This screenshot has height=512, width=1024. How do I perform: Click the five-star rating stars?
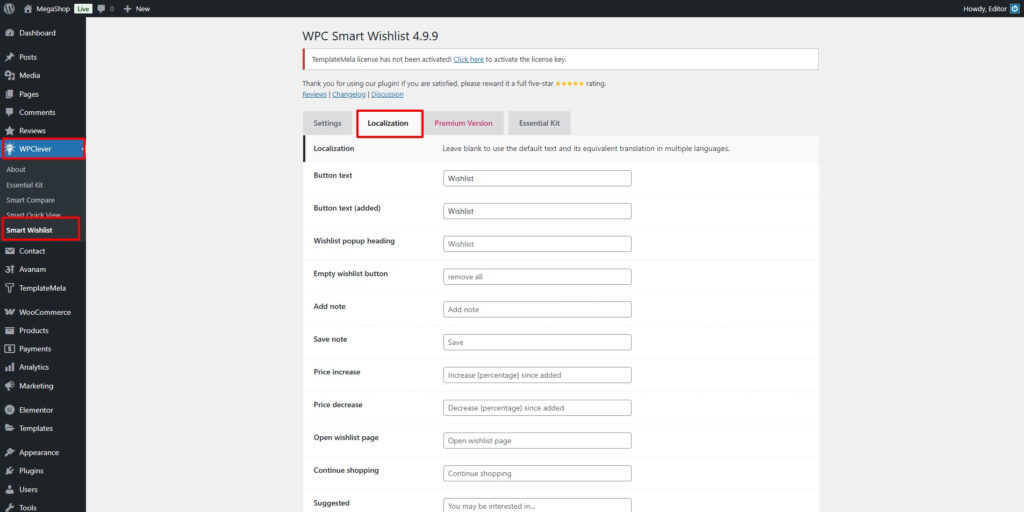click(569, 84)
